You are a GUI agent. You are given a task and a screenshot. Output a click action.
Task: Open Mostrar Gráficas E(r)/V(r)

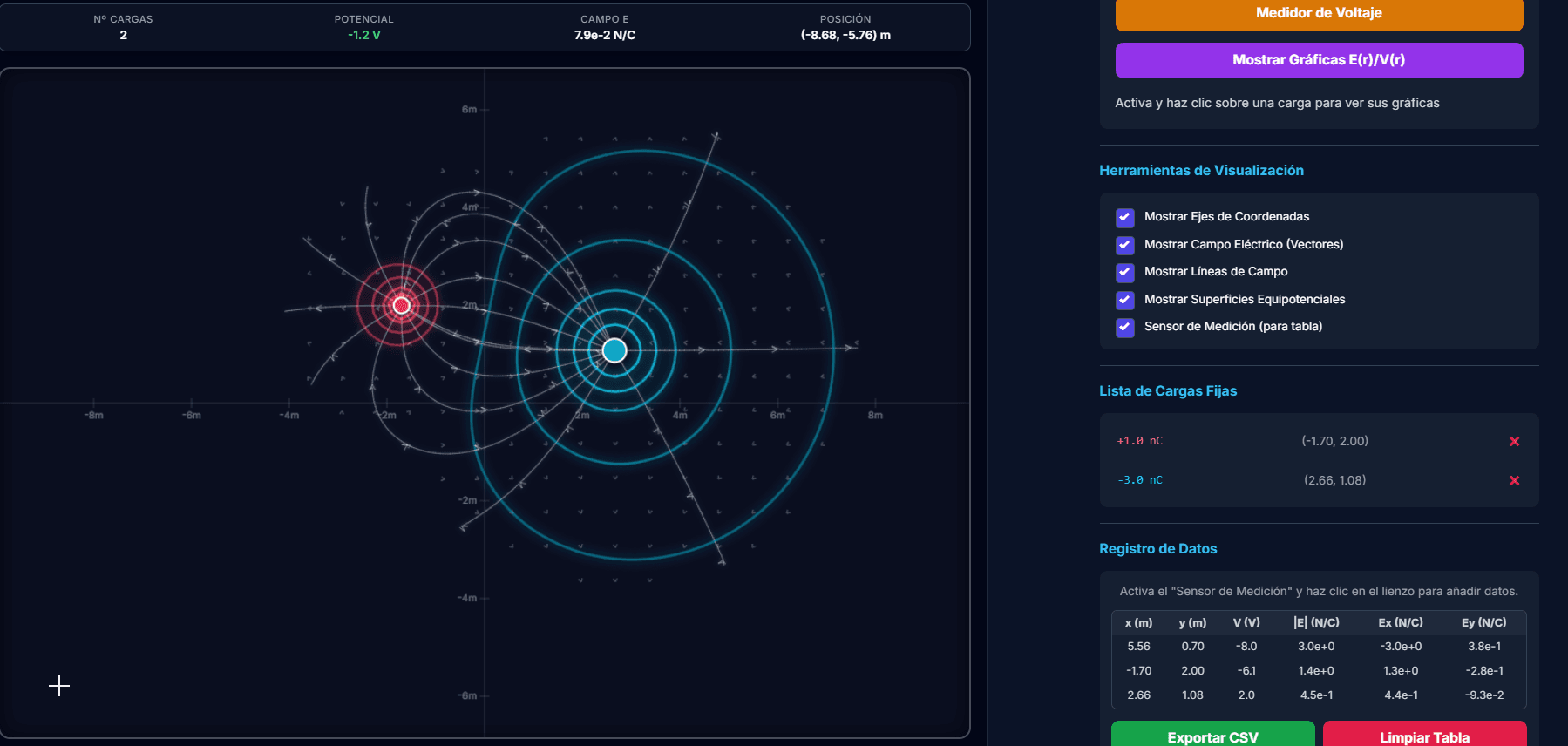(x=1318, y=60)
